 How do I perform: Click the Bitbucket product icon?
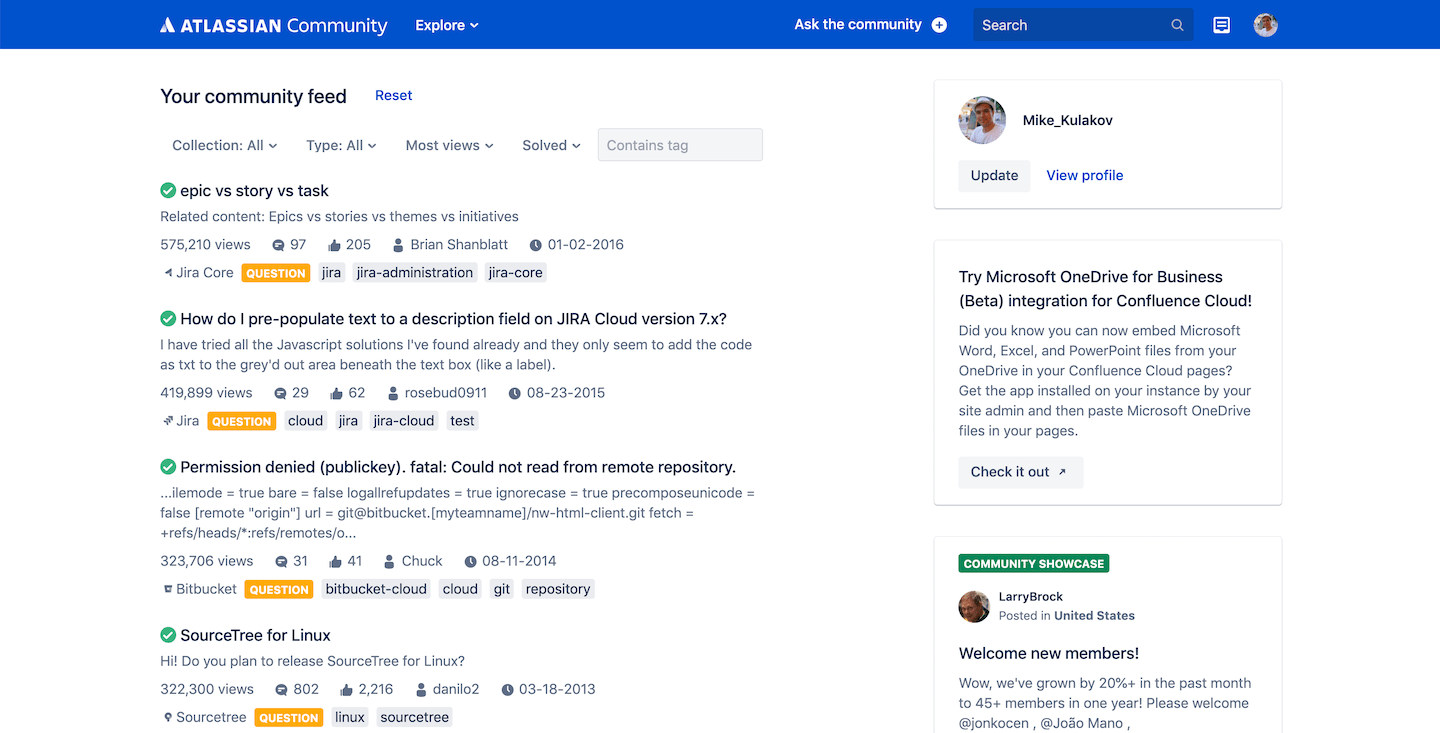click(x=168, y=589)
